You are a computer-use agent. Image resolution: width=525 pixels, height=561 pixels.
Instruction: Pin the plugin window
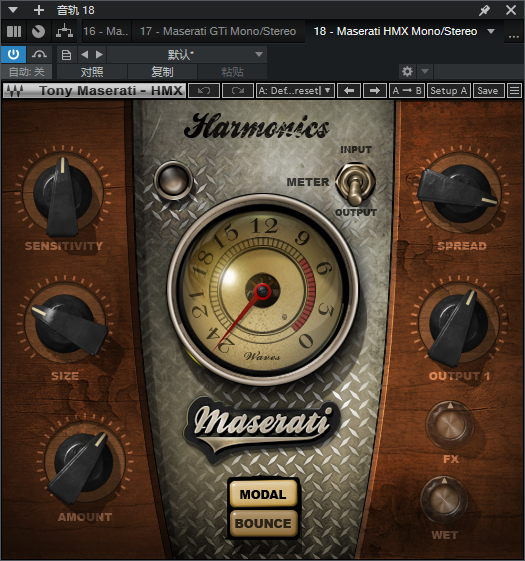pyautogui.click(x=484, y=10)
